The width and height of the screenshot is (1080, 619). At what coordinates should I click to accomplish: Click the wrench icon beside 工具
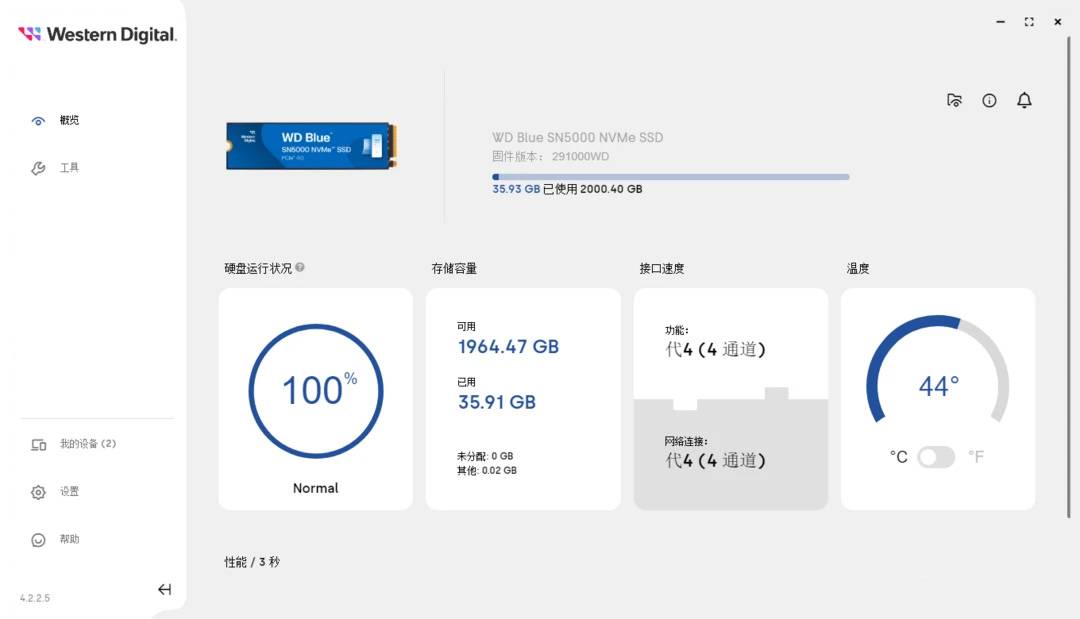click(38, 169)
